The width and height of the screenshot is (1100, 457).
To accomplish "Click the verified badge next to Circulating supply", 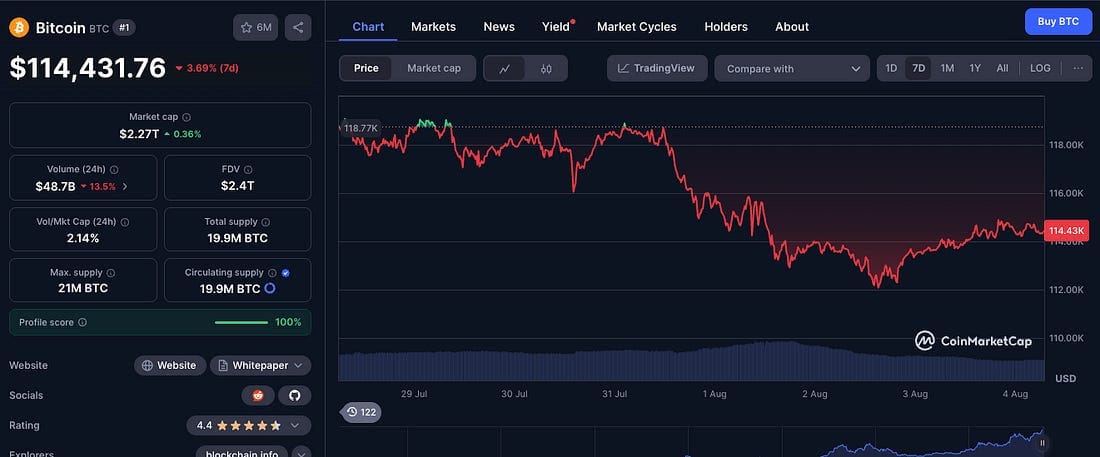I will pos(286,272).
